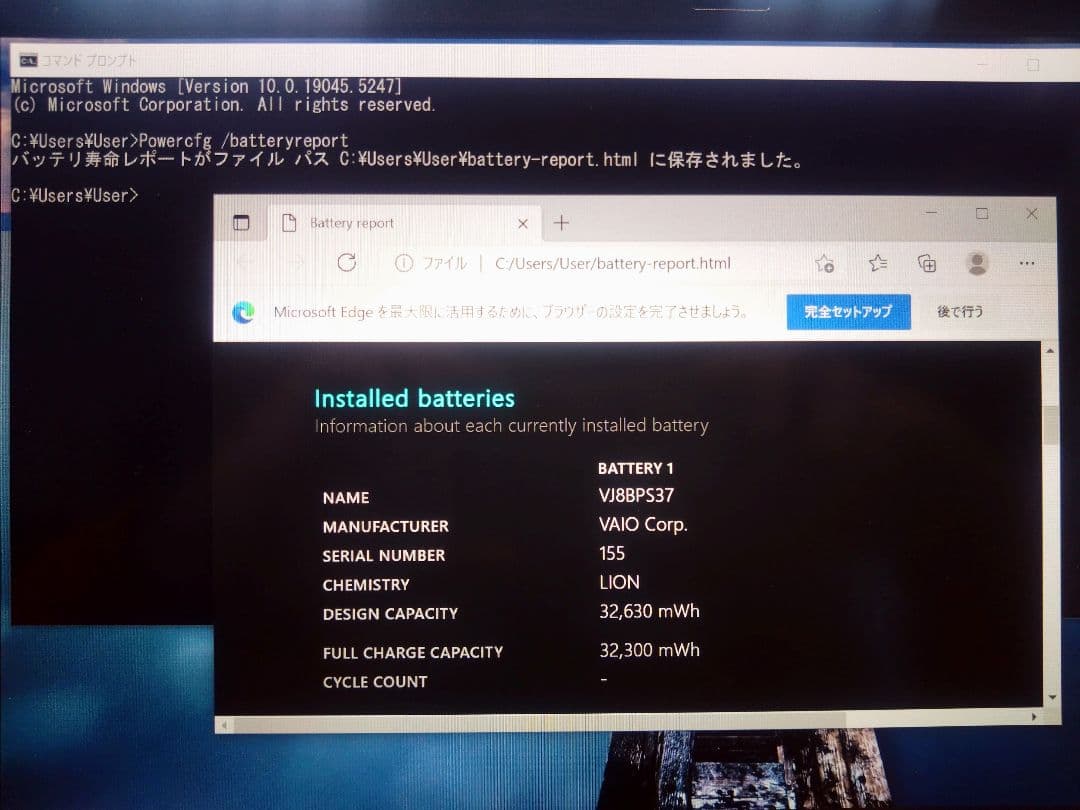
Task: Click the Edge profile avatar
Action: pos(975,263)
